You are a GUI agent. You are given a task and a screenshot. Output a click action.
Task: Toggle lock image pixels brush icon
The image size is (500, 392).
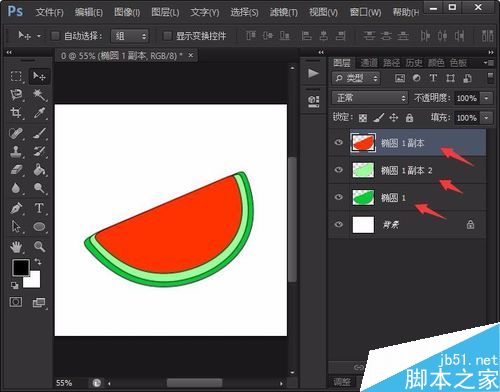pos(378,117)
